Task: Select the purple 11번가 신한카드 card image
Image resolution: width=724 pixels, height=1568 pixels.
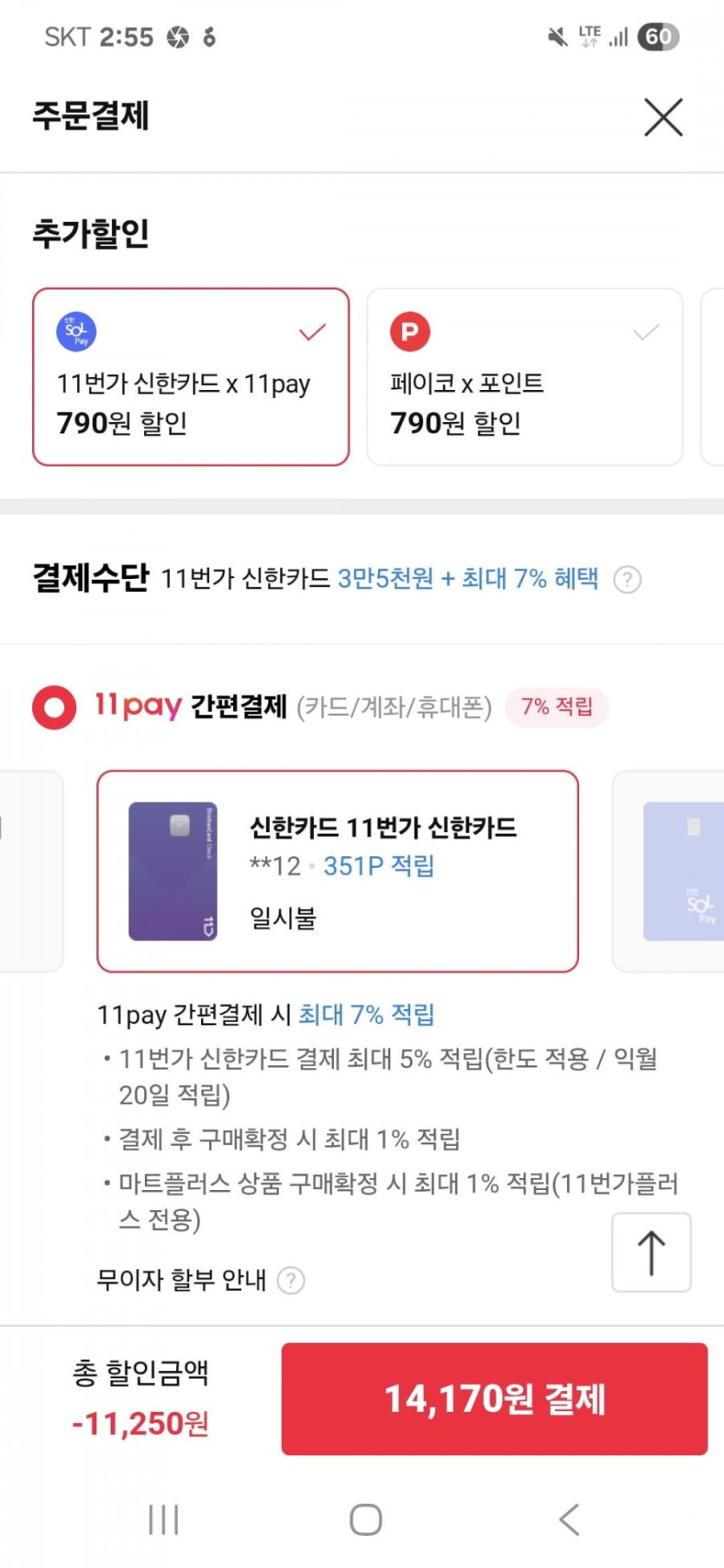Action: pos(173,871)
